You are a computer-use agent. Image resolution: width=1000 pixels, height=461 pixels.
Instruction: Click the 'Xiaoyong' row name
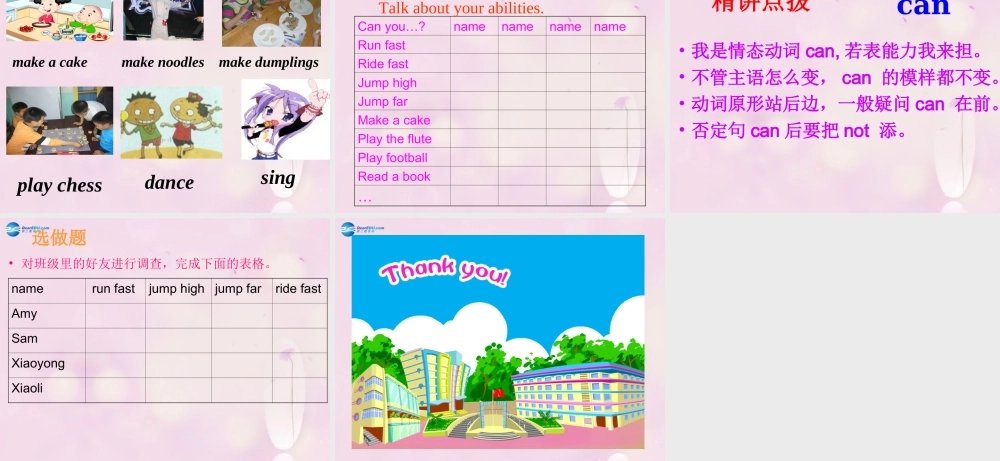pos(38,363)
